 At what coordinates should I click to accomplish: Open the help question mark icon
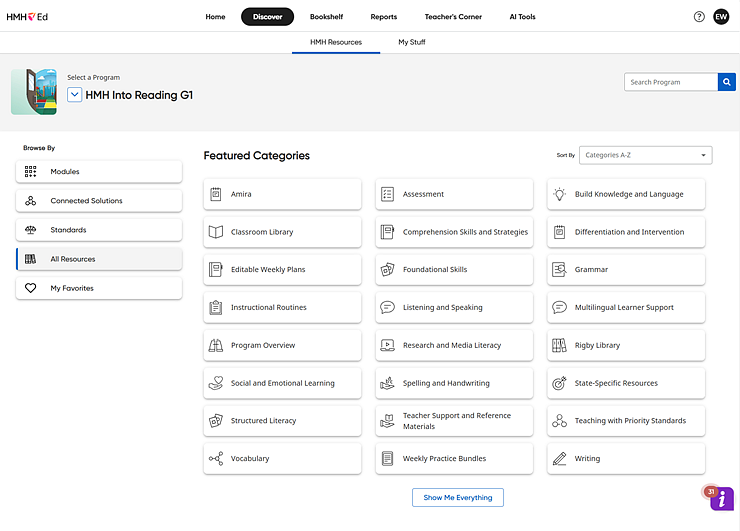pos(699,17)
